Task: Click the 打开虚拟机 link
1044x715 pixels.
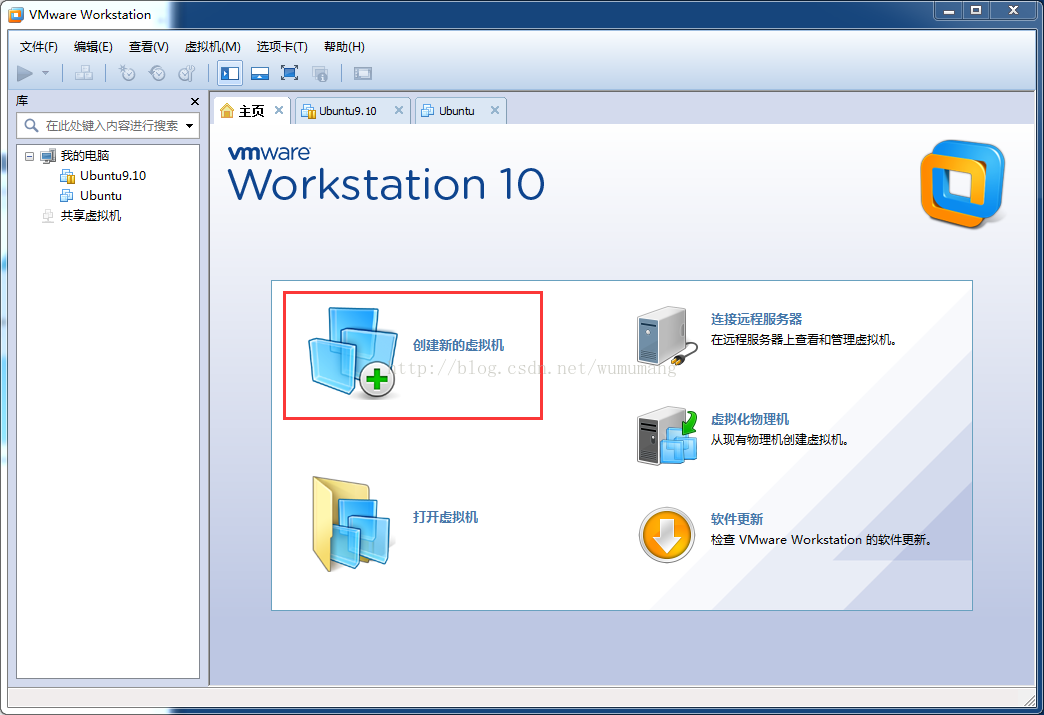Action: pos(445,517)
